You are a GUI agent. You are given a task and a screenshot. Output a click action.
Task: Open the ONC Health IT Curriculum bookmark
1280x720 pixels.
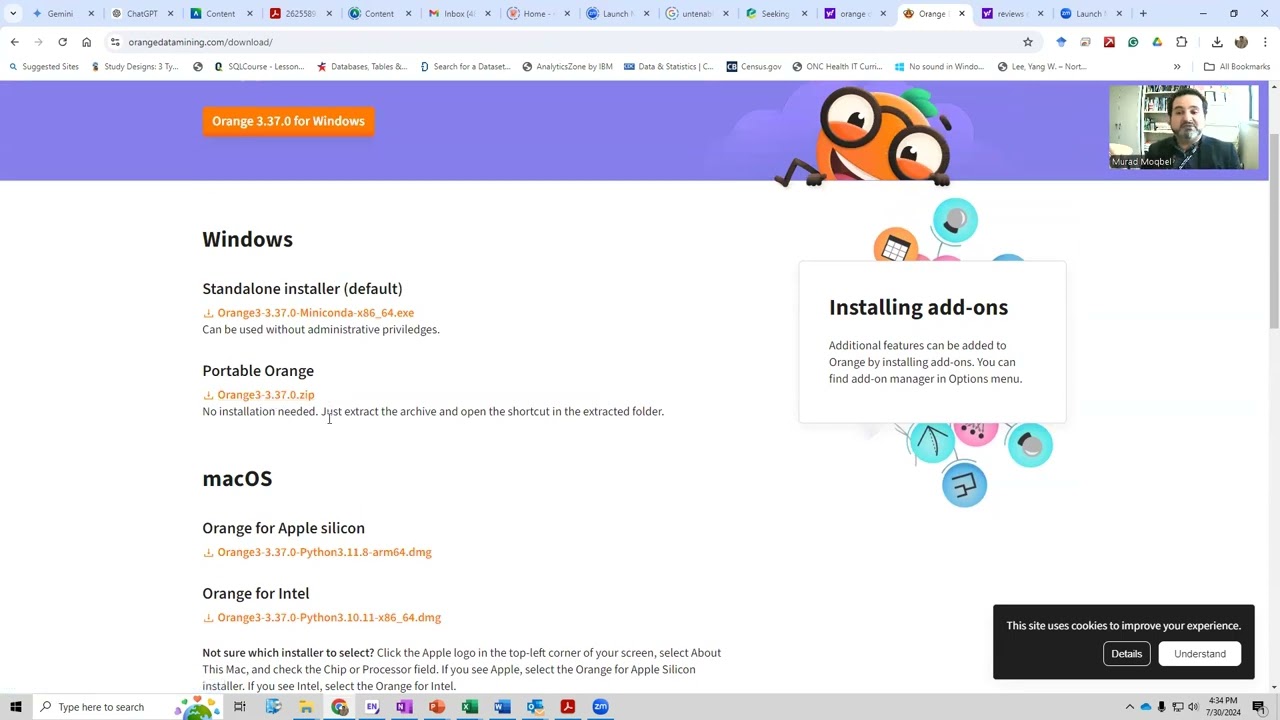pos(837,67)
